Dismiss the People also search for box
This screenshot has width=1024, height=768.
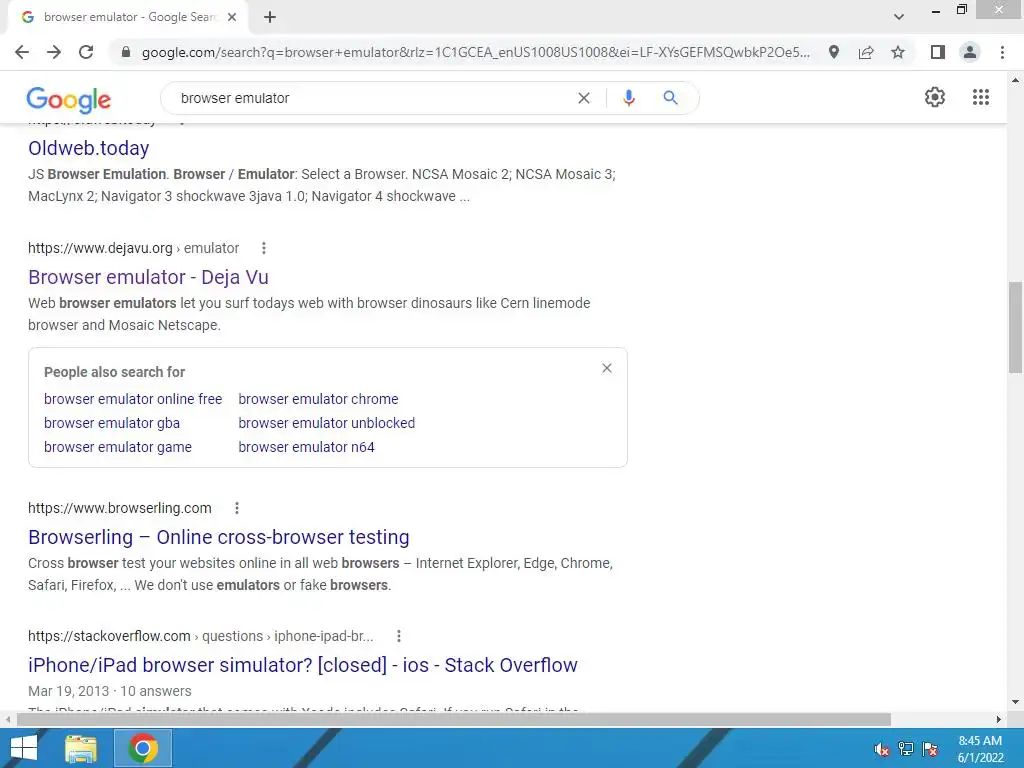607,368
